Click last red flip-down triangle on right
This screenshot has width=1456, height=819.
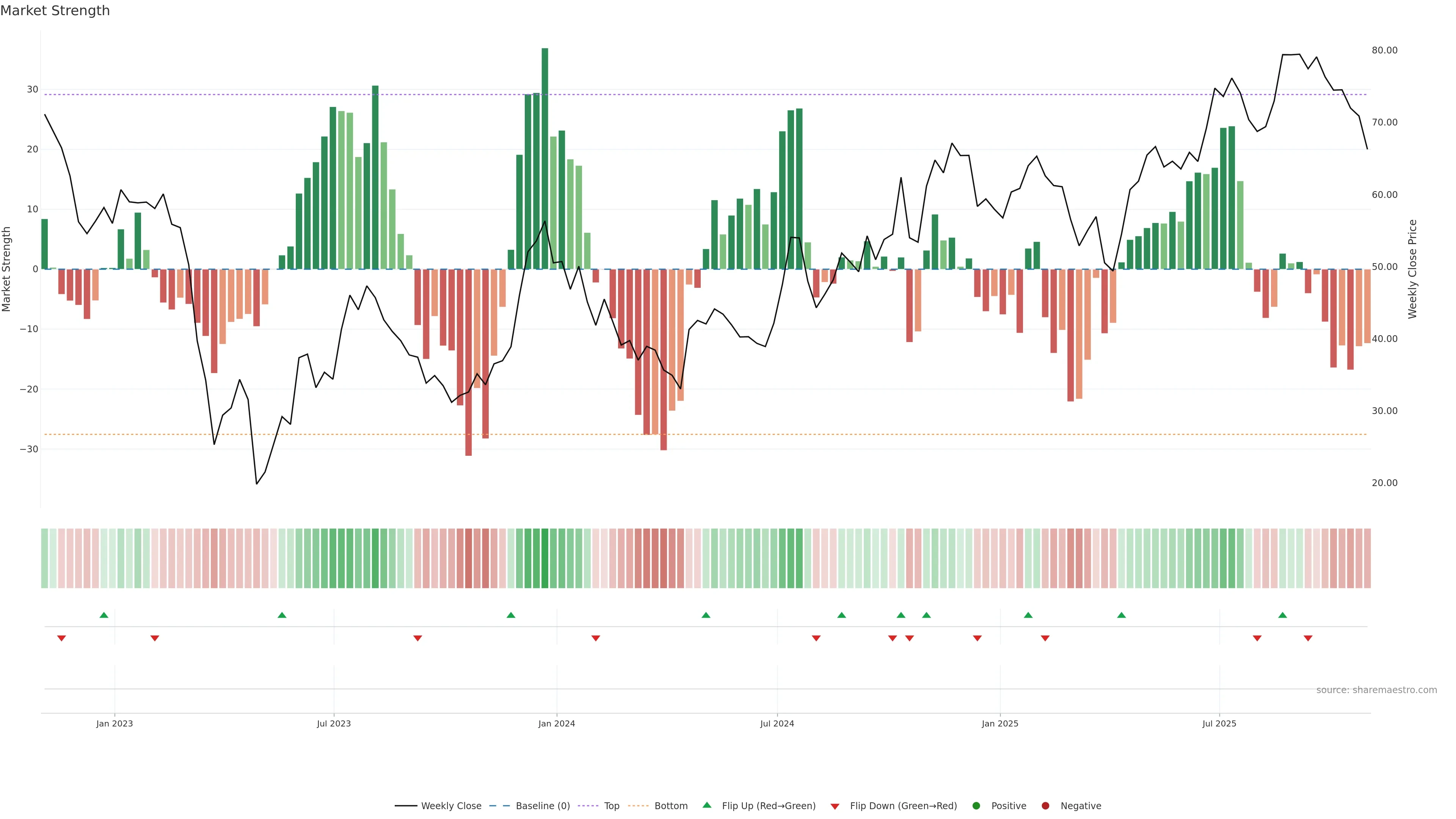1308,638
